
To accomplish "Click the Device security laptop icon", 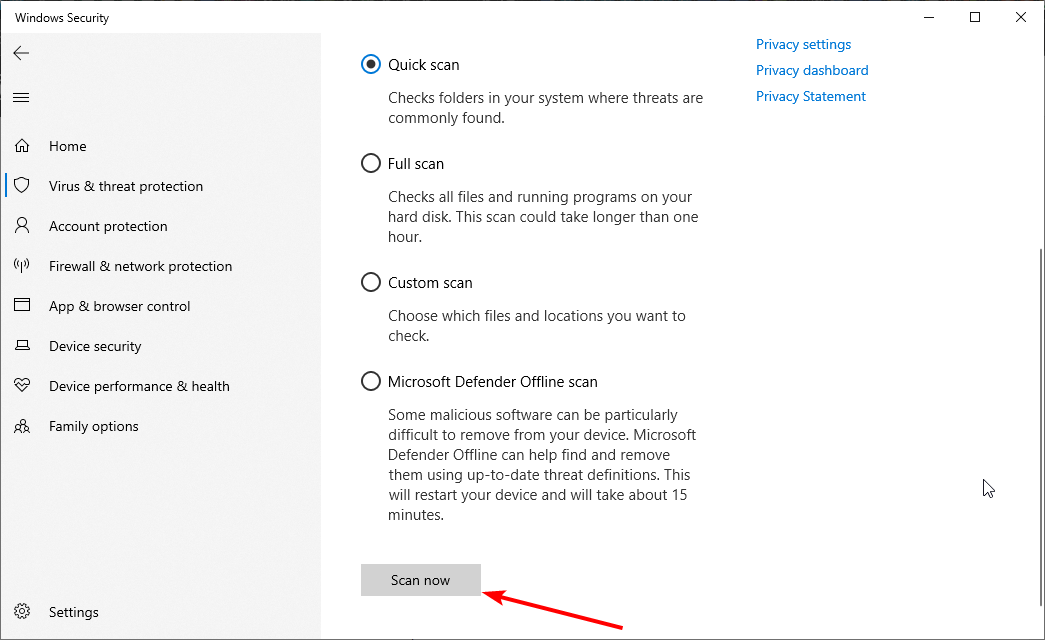I will point(22,345).
